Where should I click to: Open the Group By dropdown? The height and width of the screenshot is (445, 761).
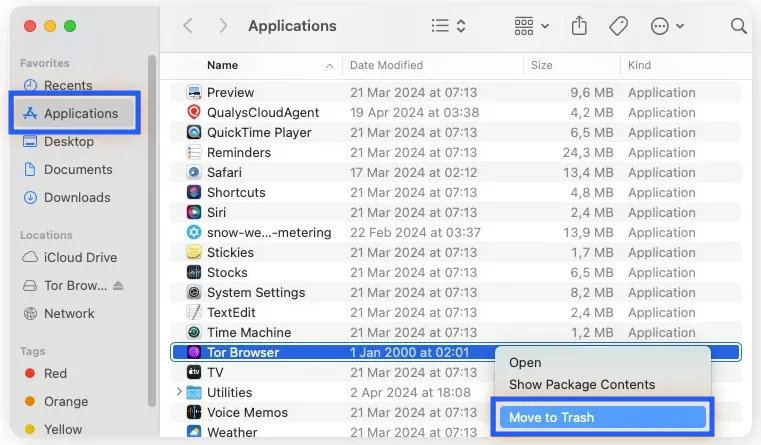(530, 26)
